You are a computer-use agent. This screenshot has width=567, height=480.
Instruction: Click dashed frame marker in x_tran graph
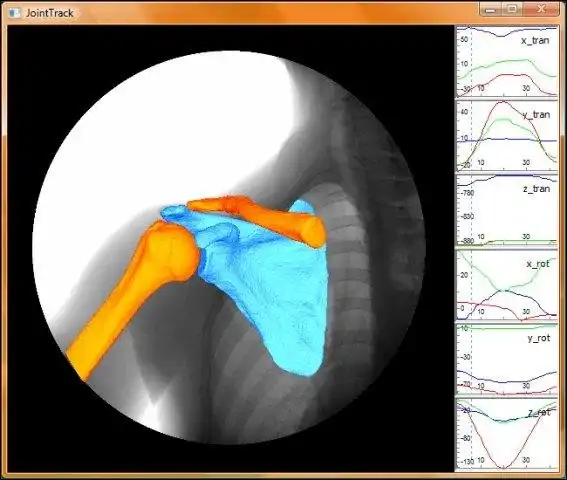point(471,61)
